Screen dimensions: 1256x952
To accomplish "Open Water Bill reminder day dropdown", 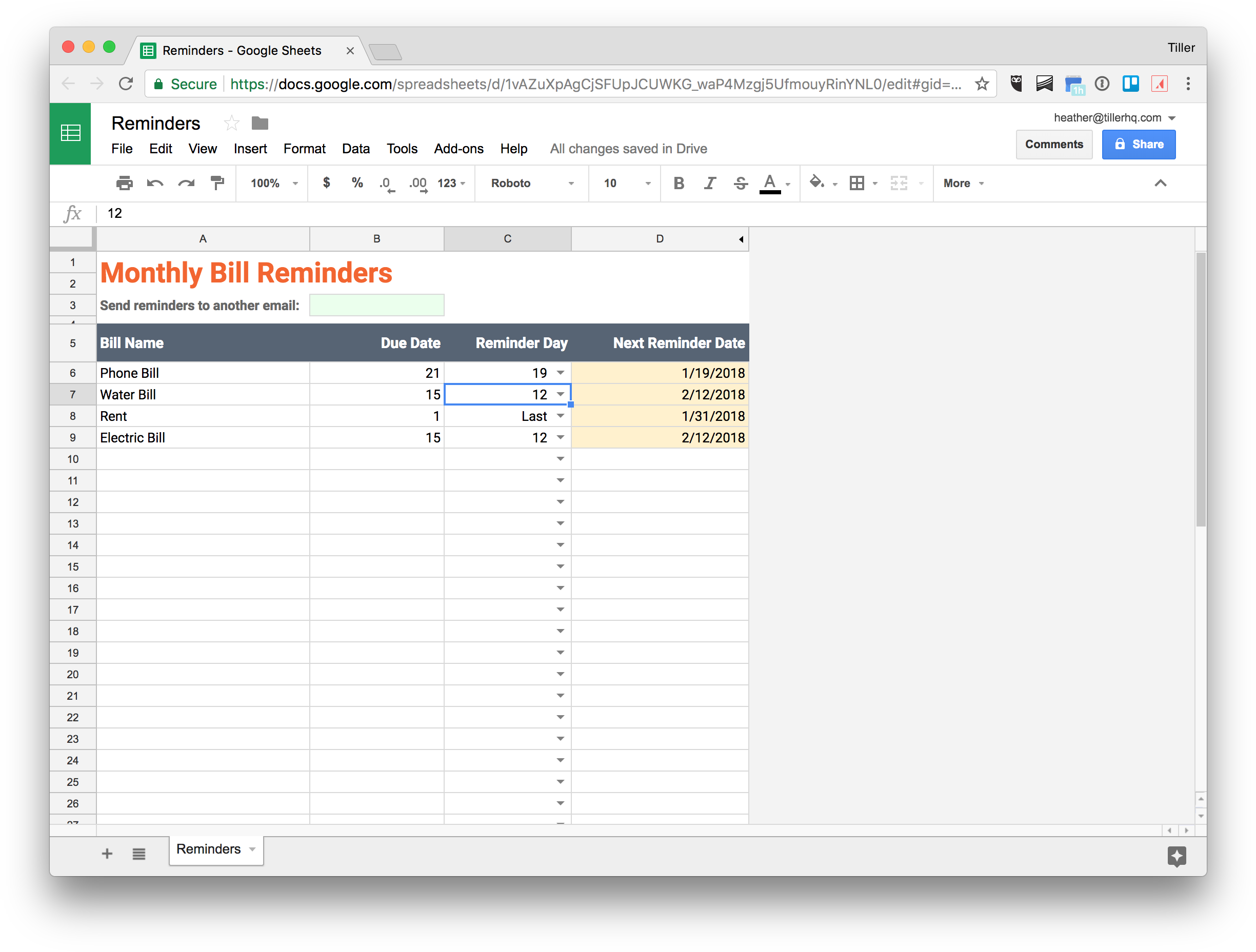I will [561, 395].
